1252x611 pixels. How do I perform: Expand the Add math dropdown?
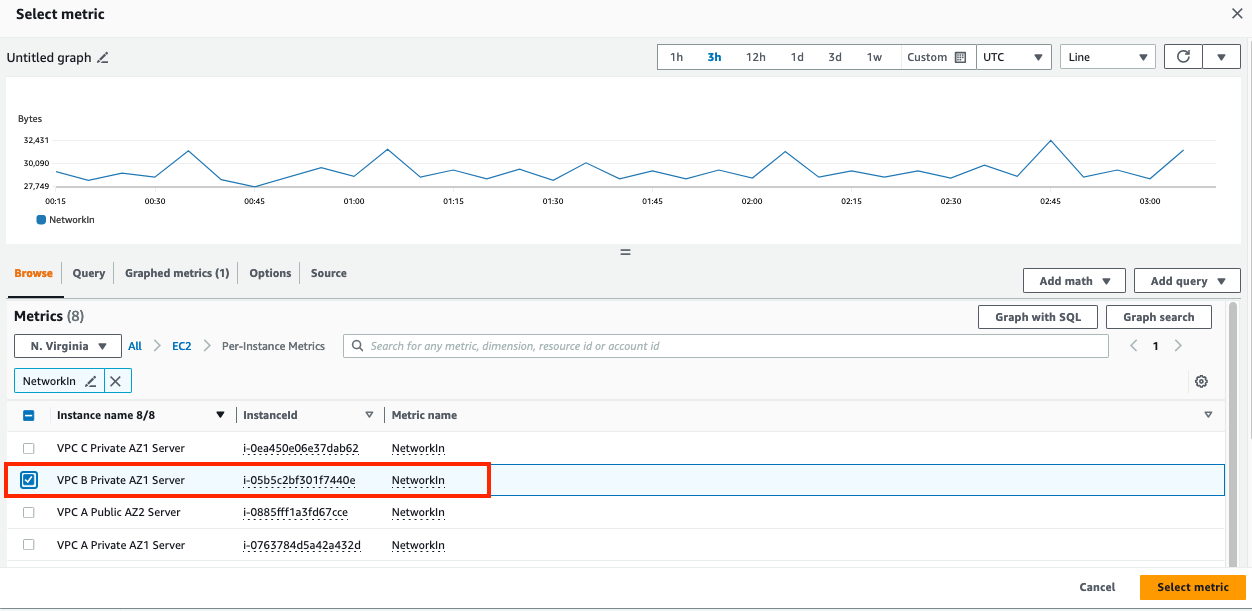pyautogui.click(x=1074, y=281)
